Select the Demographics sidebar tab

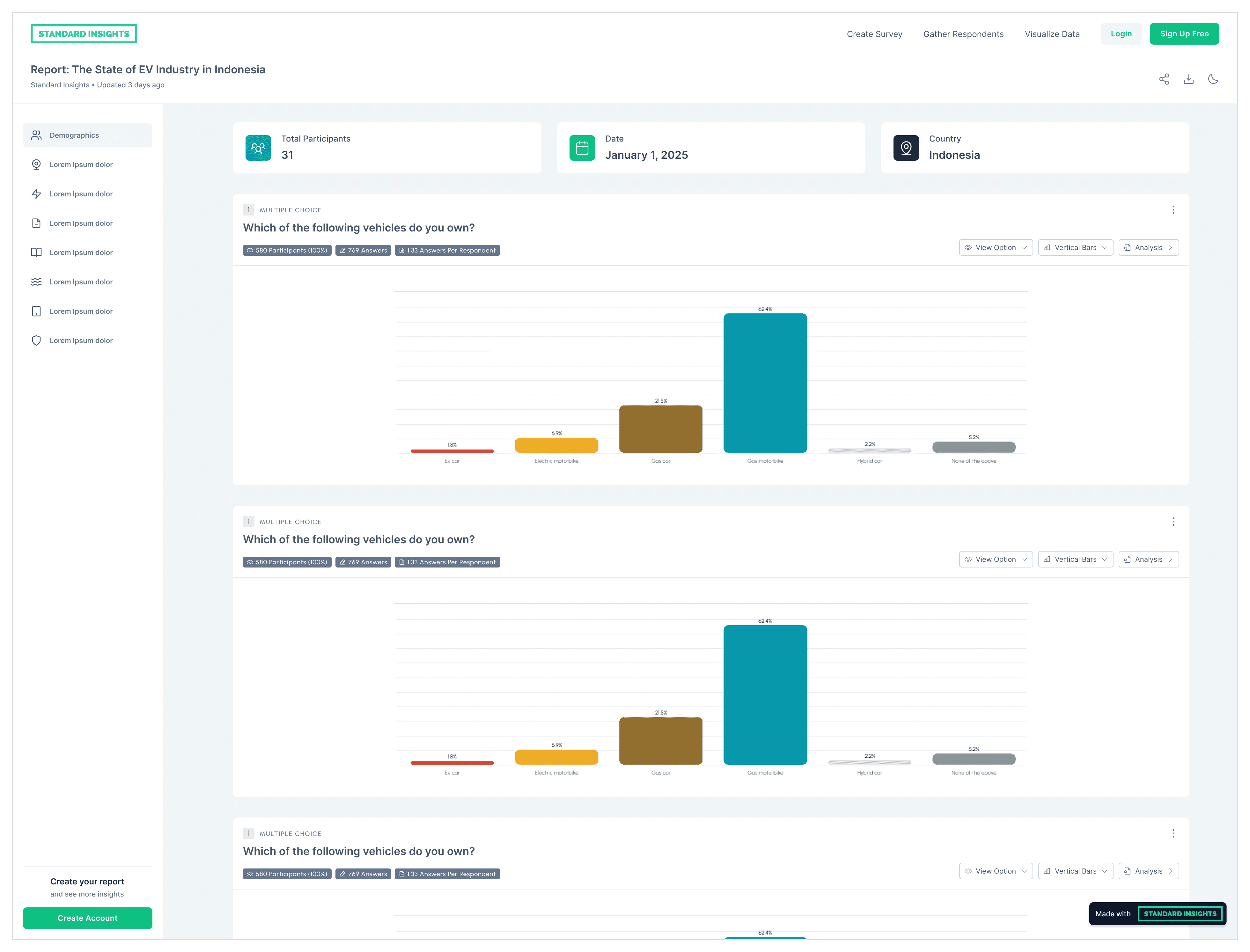88,135
